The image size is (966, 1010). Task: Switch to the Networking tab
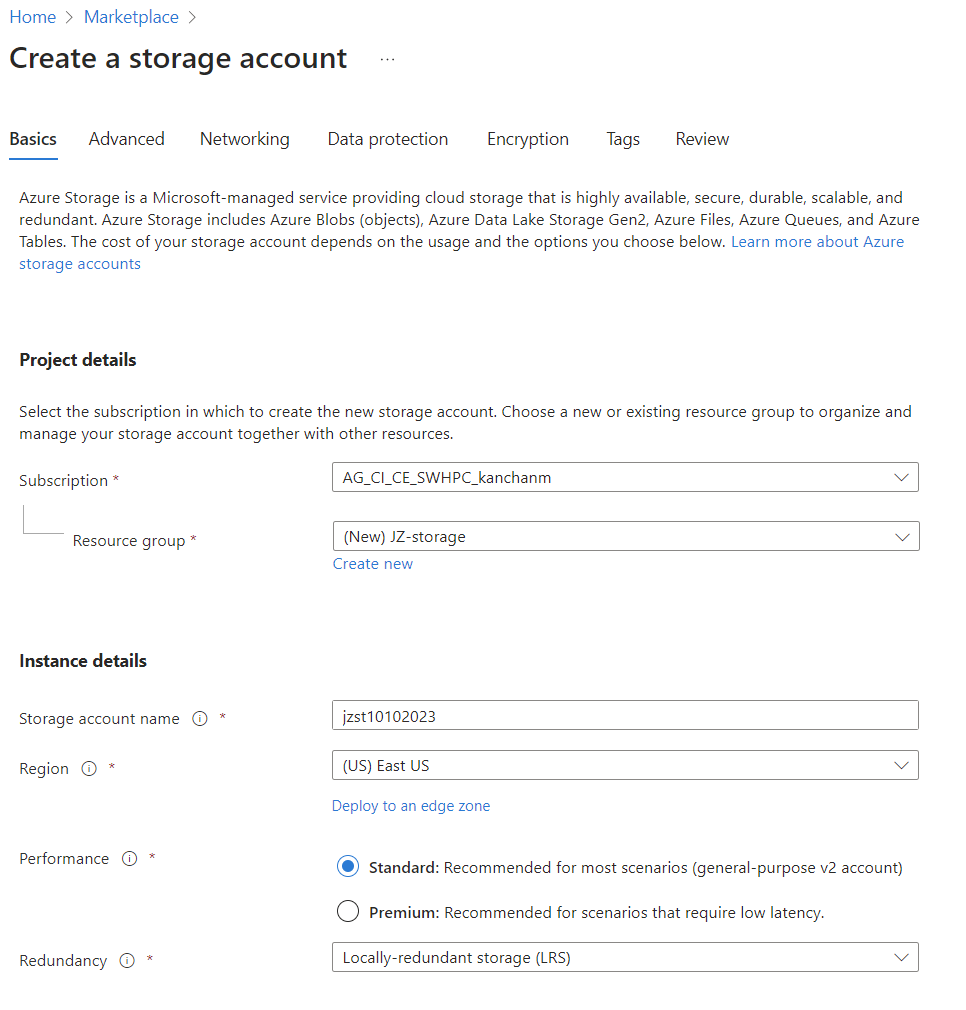245,139
